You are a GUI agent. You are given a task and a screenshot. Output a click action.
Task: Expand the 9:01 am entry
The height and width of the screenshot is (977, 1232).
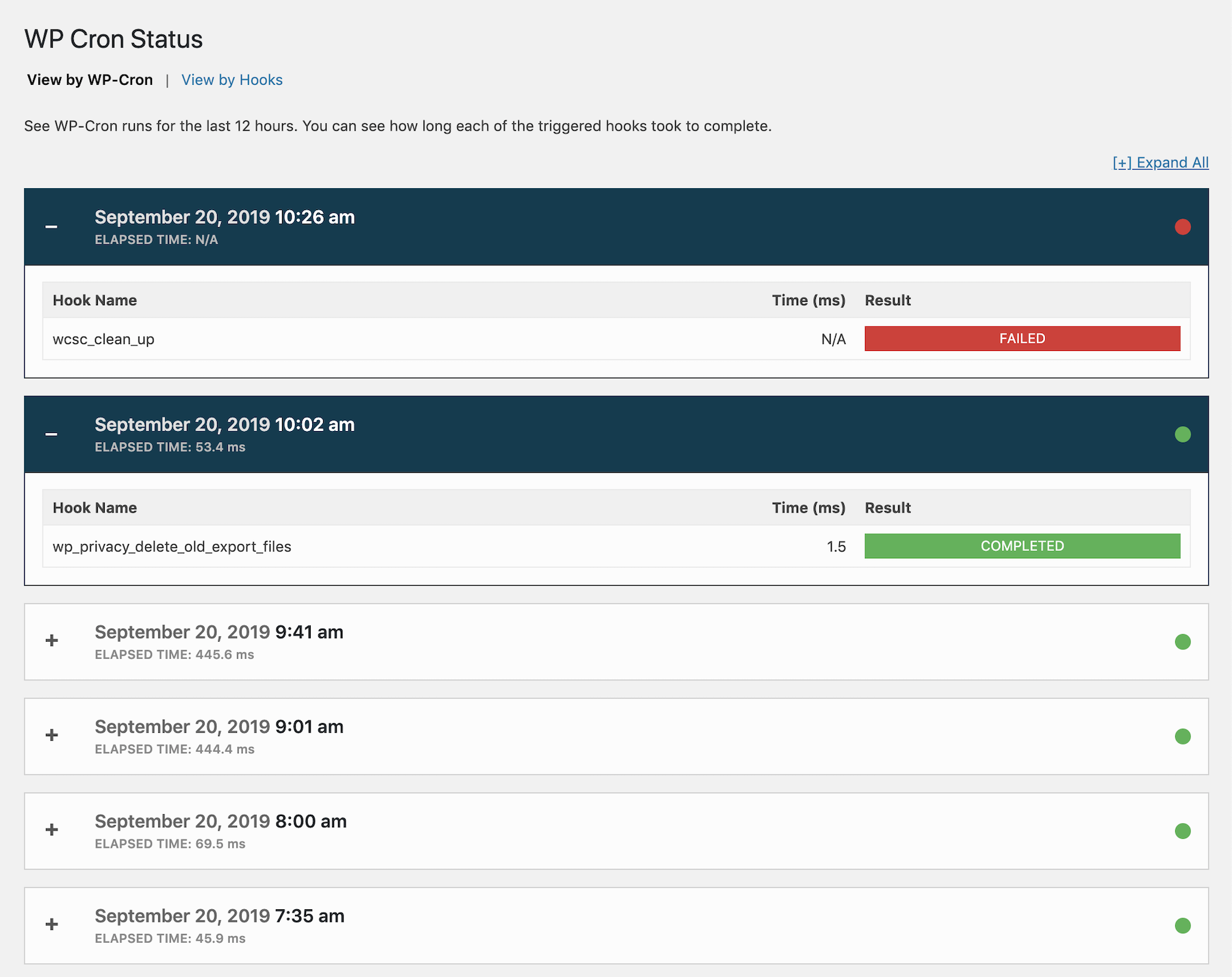(x=51, y=736)
